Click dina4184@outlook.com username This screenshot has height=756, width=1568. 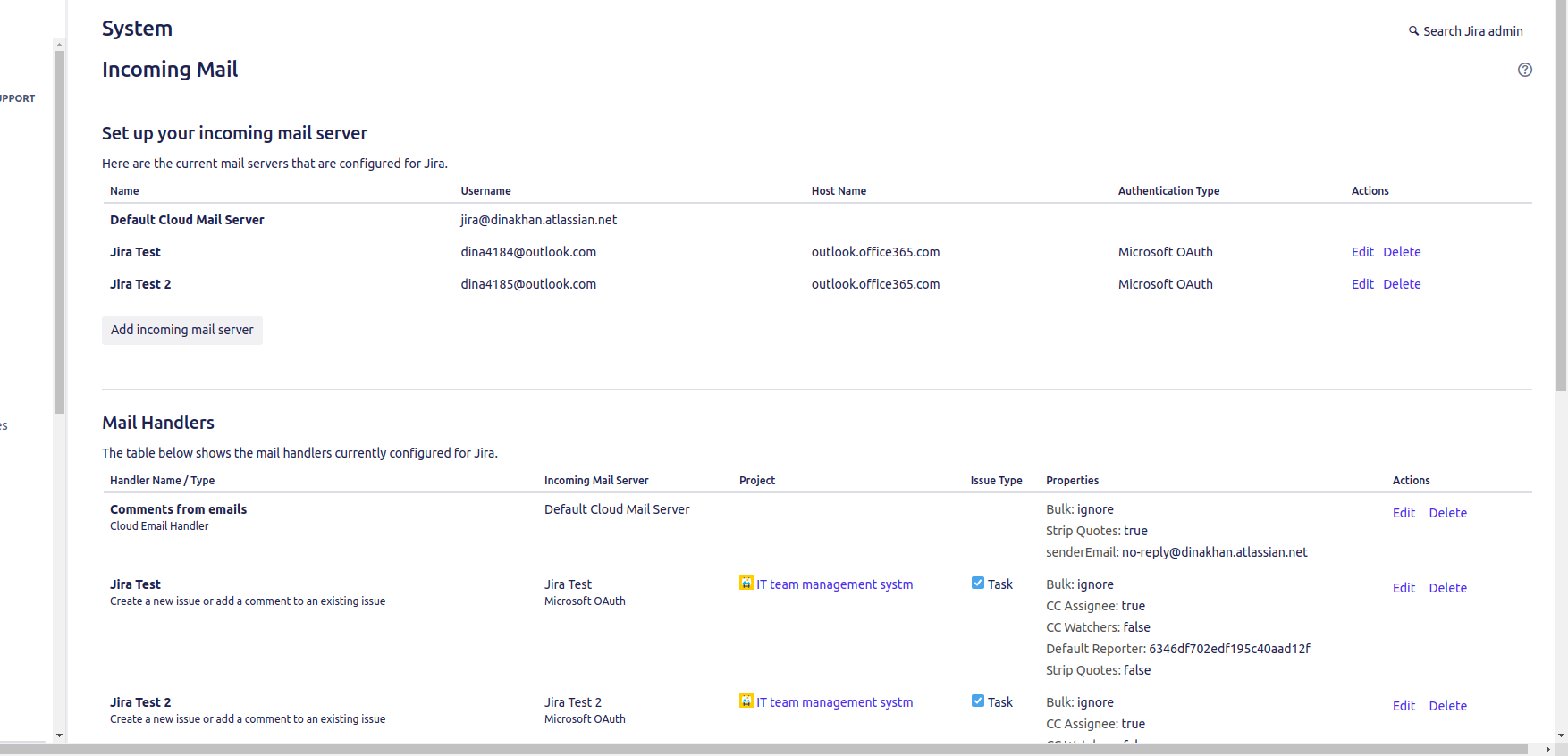click(528, 252)
